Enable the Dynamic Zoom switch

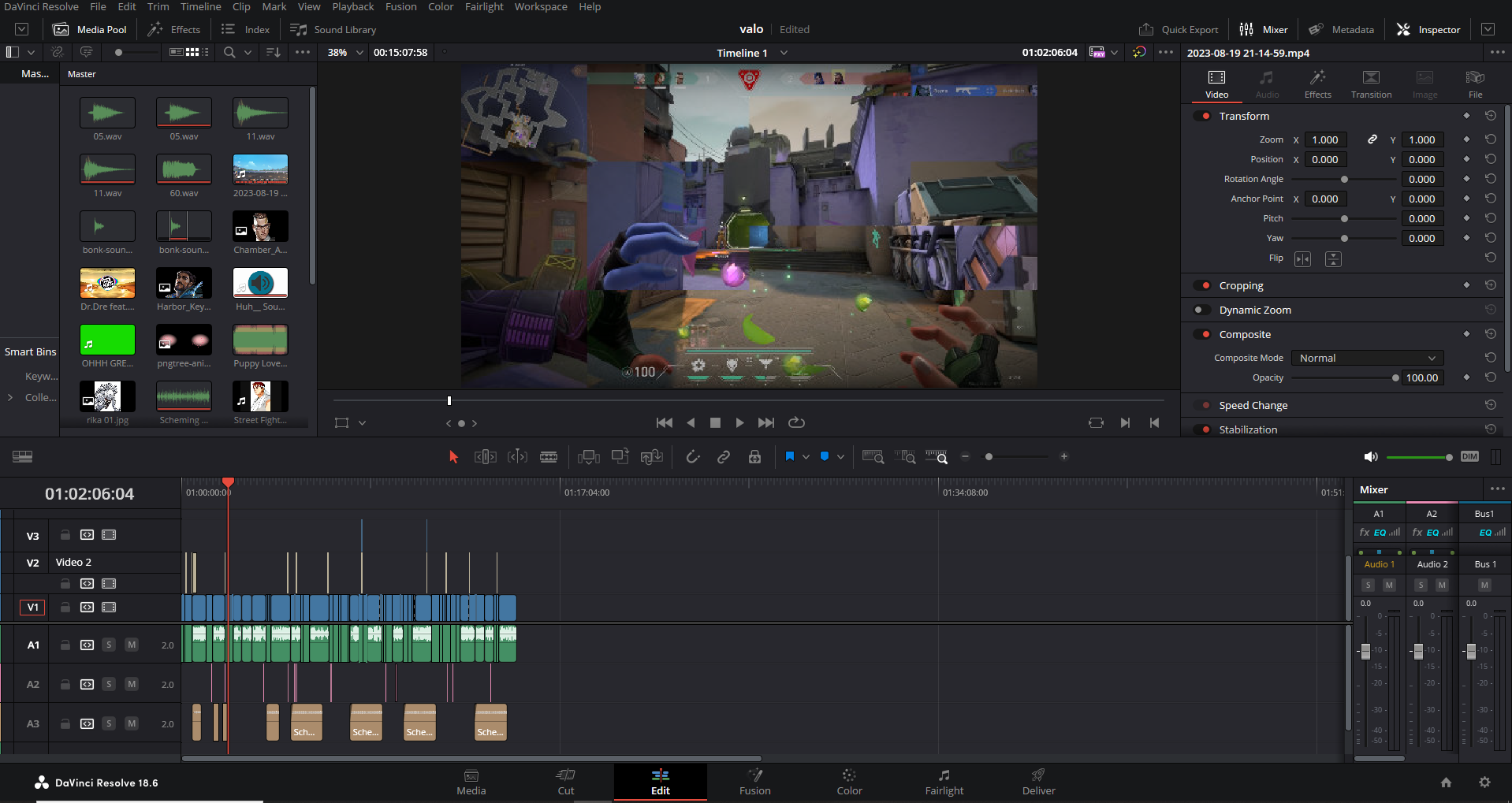click(1202, 310)
